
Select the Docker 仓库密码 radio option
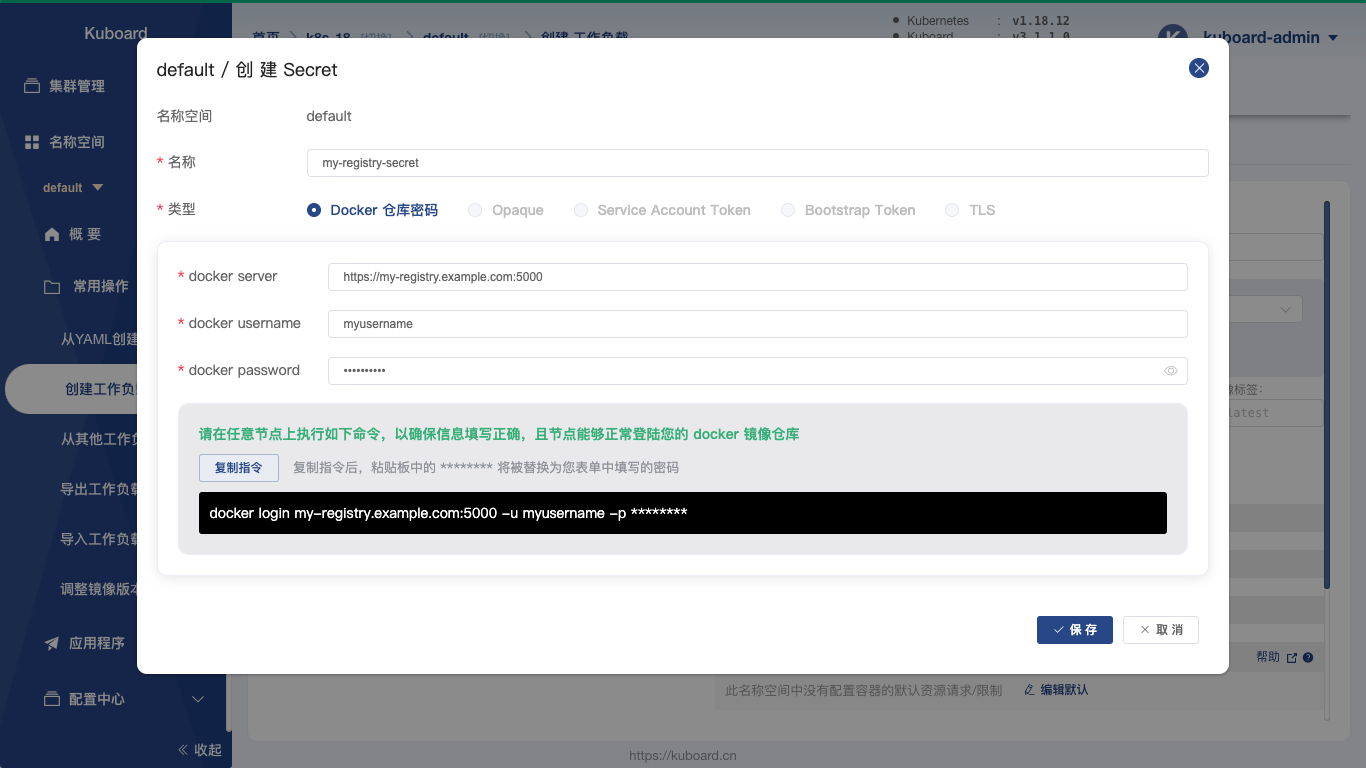coord(314,210)
